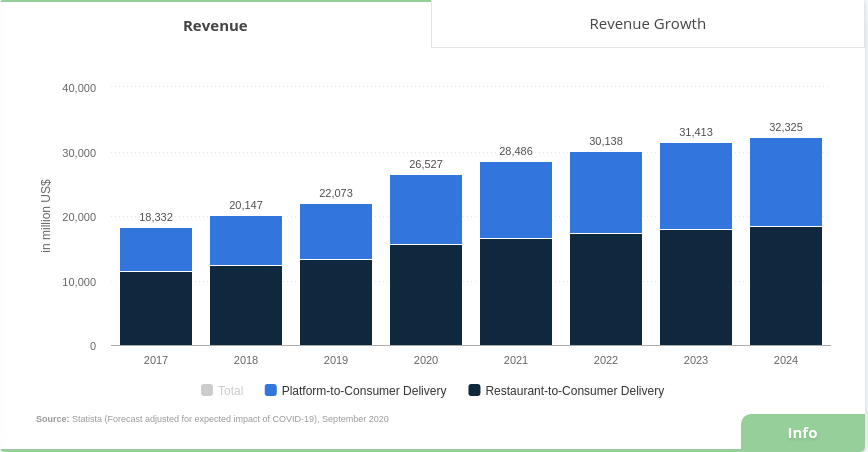This screenshot has width=868, height=452.
Task: Click the 18,332 total value label
Action: tap(156, 217)
